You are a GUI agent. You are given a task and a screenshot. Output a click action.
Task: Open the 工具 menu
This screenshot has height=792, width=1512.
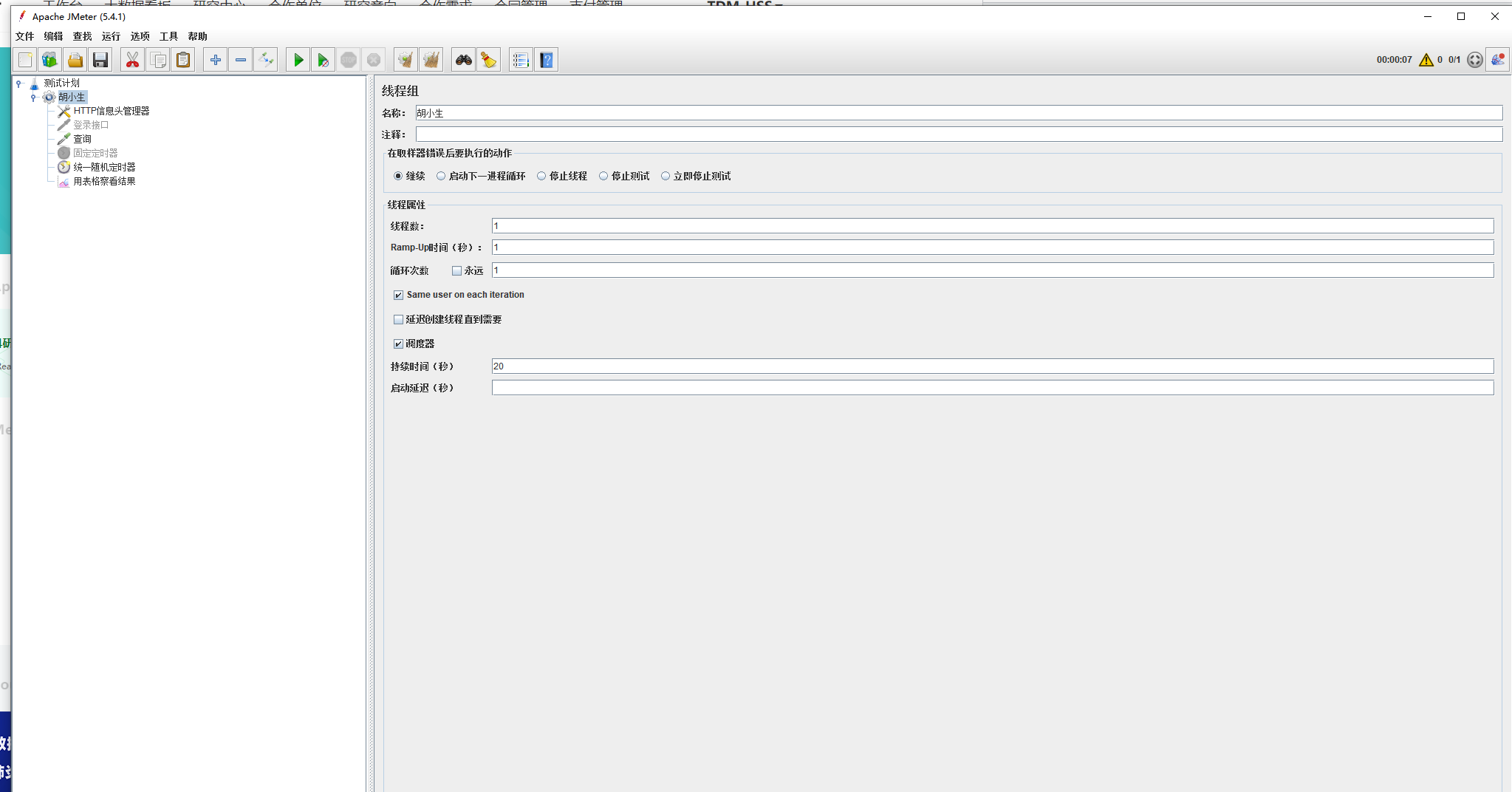tap(168, 36)
